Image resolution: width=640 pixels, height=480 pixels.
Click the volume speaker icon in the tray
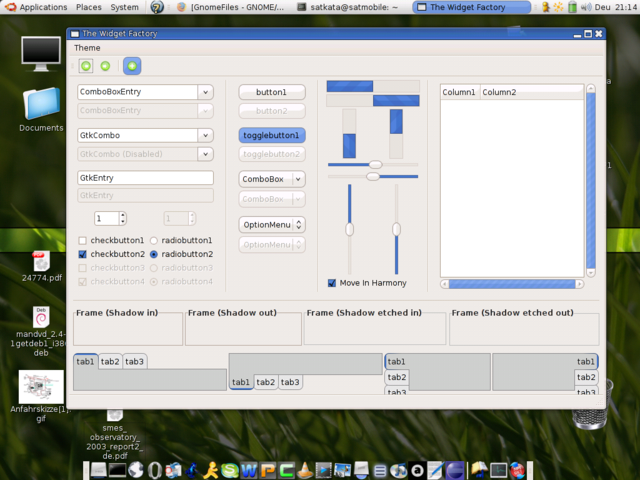(x=586, y=7)
